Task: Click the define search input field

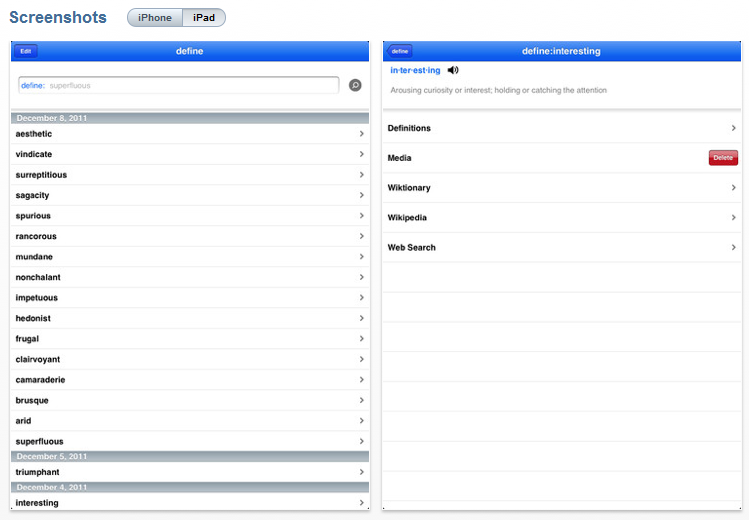Action: pos(178,86)
